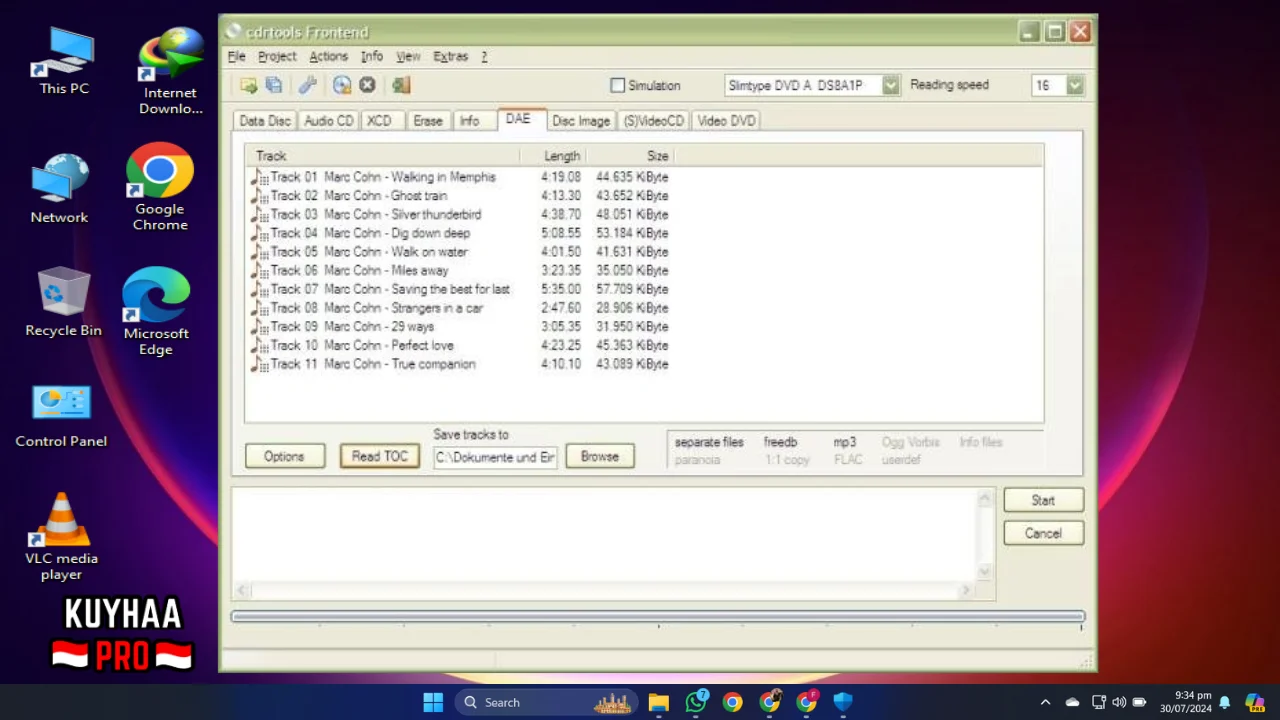
Task: Open File Explorer from the taskbar
Action: tap(658, 702)
